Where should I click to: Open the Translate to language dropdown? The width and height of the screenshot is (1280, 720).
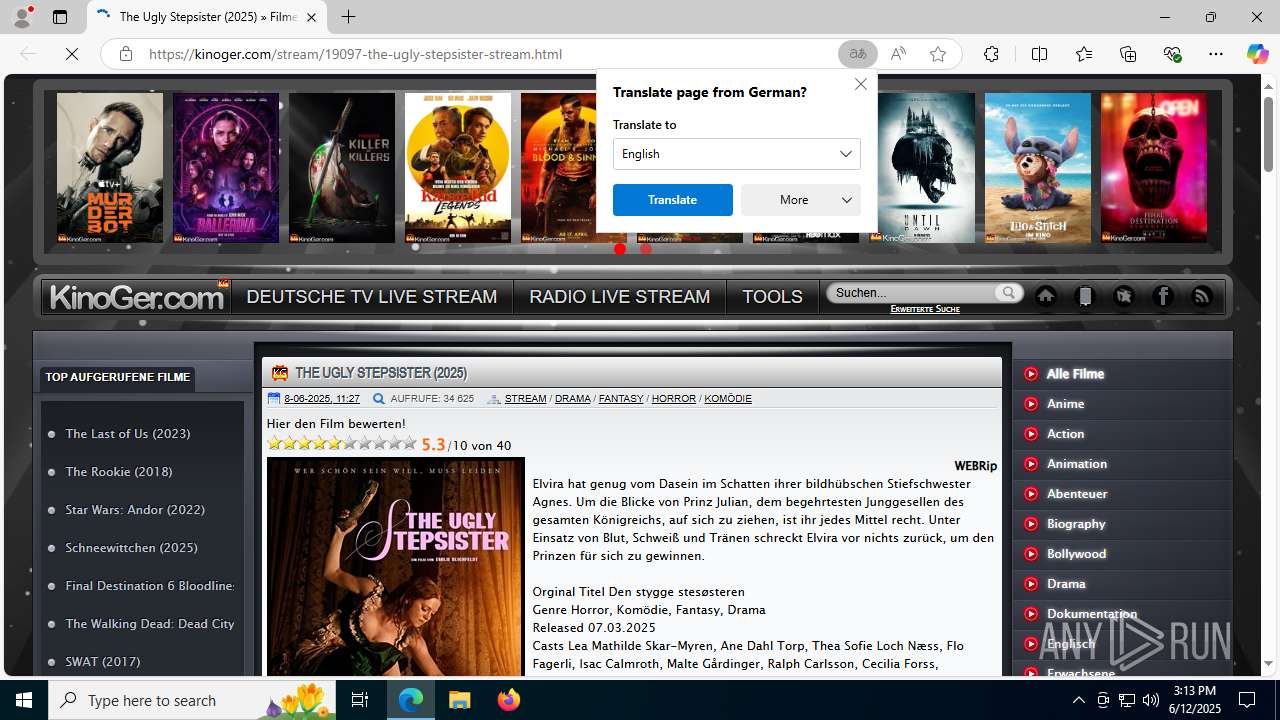(736, 154)
